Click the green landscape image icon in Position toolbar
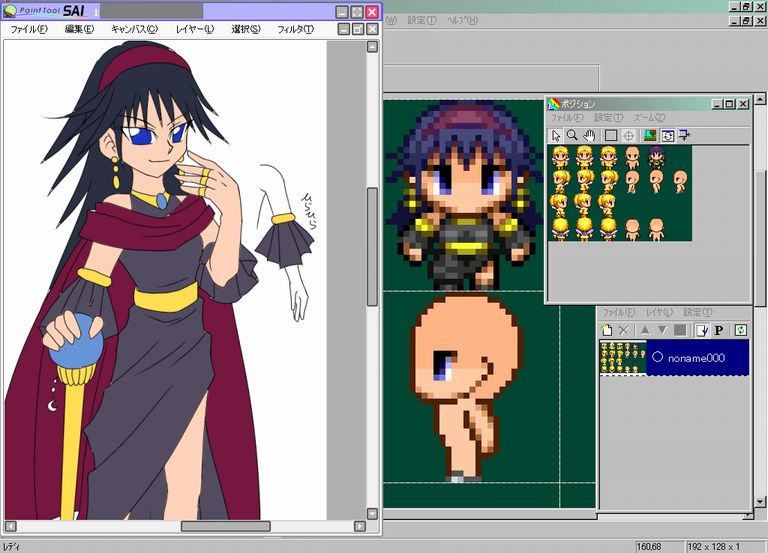Viewport: 768px width, 553px height. click(x=650, y=136)
